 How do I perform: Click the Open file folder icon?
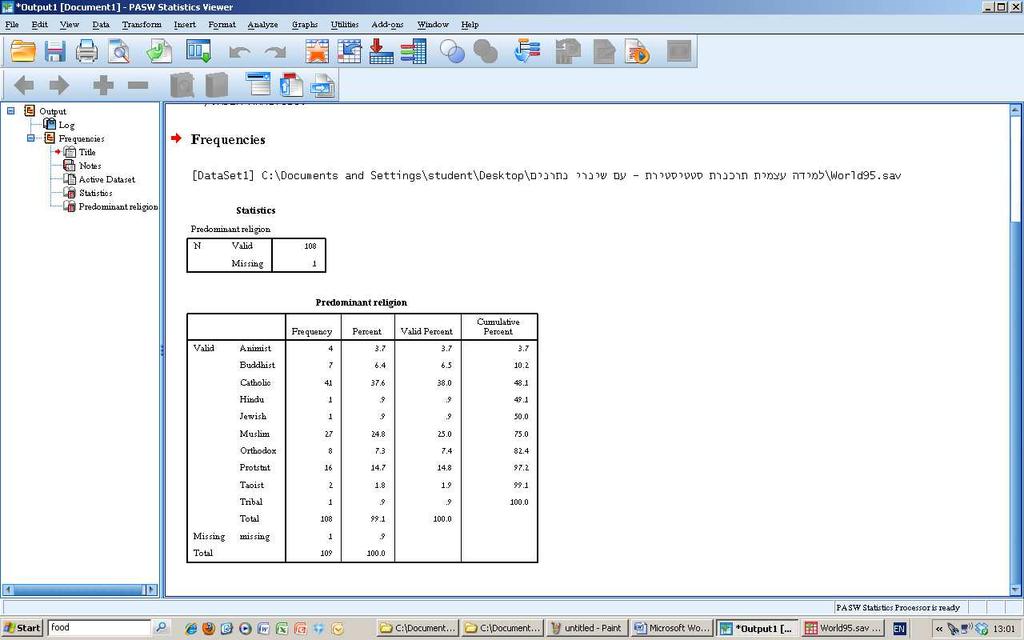coord(24,52)
